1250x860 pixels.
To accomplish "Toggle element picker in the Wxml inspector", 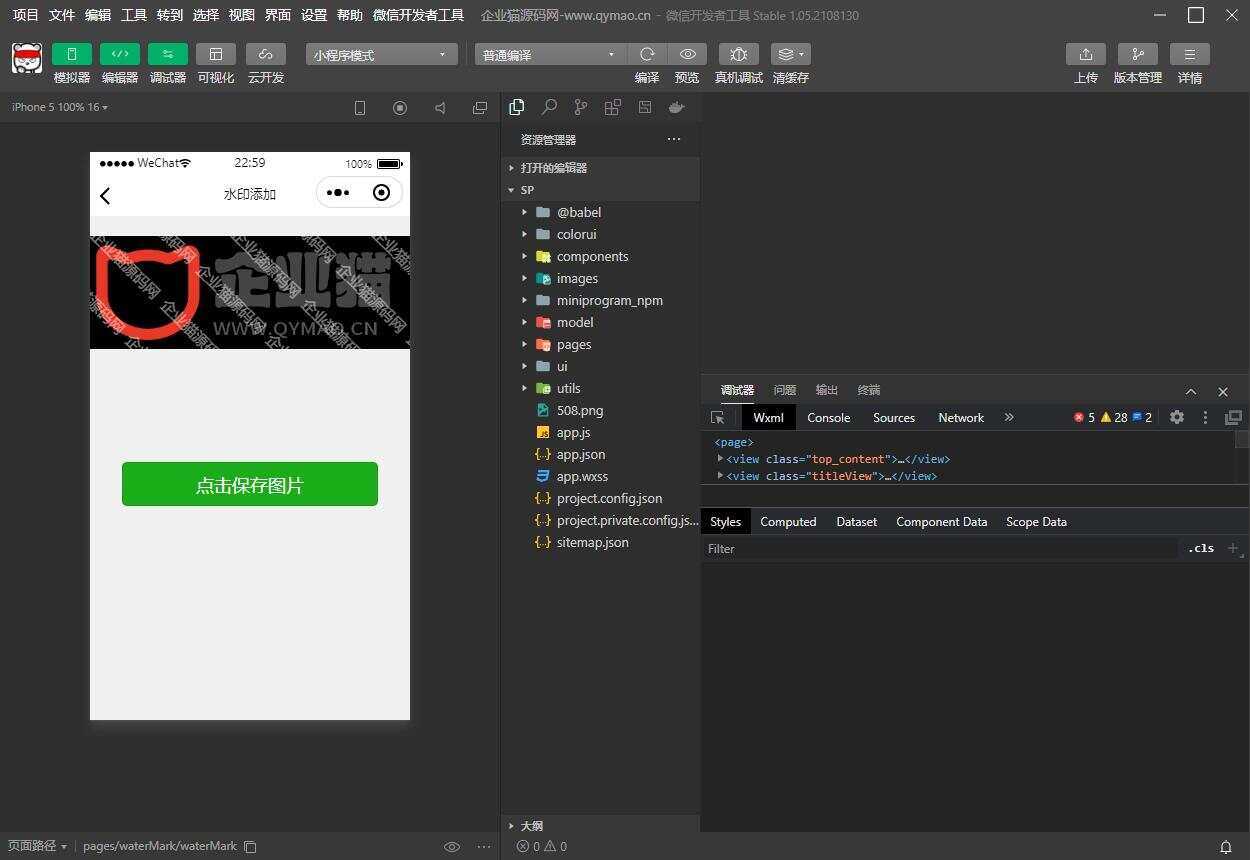I will coord(717,417).
